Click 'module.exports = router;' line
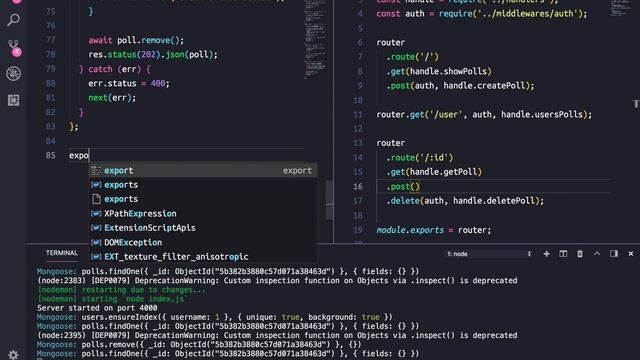The width and height of the screenshot is (640, 360). coord(433,230)
